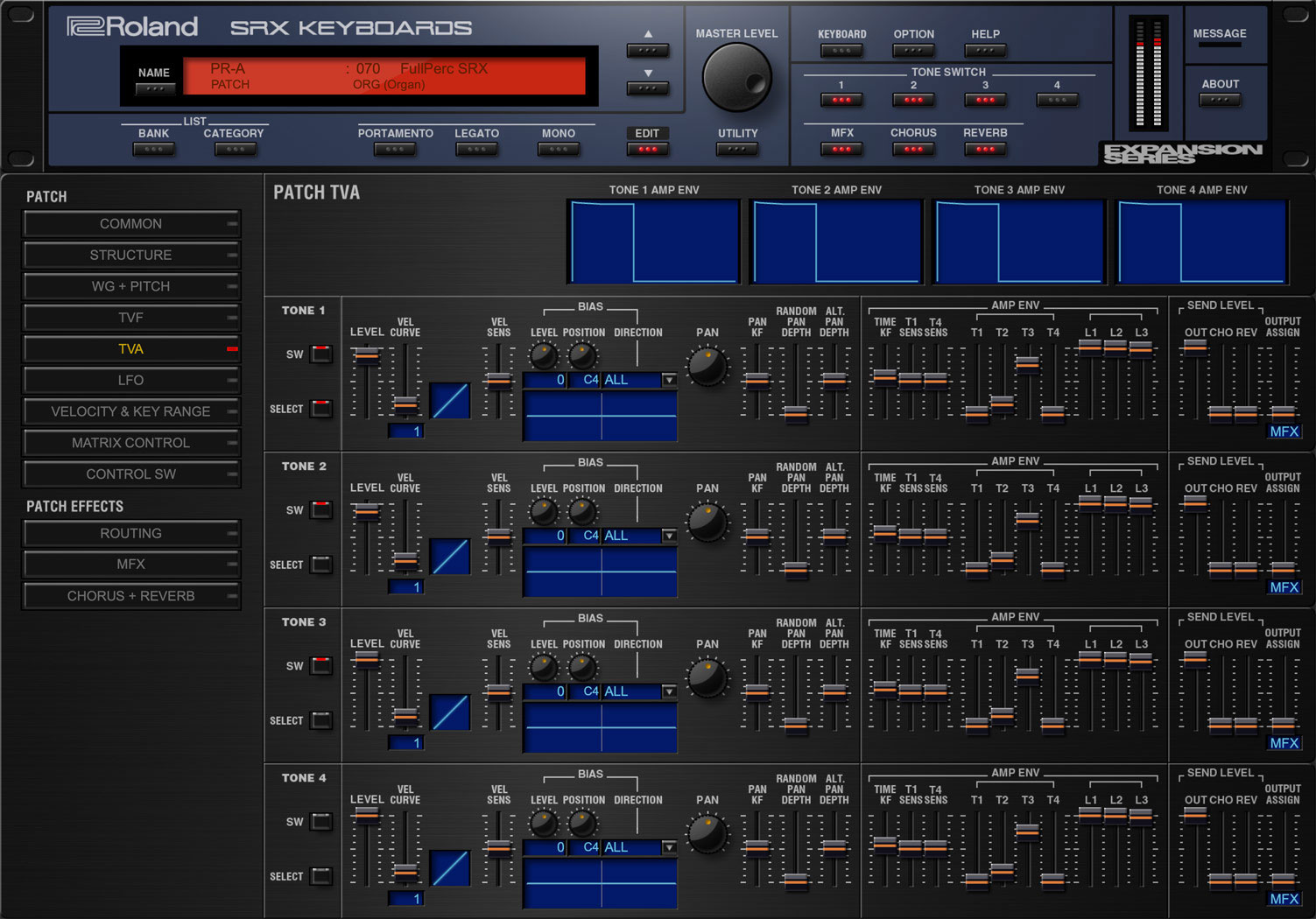This screenshot has width=1316, height=919.
Task: Toggle Tone Switch 2 button
Action: 913,100
